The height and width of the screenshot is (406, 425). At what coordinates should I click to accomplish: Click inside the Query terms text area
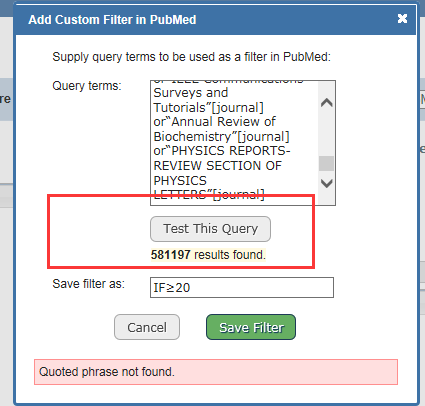tap(235, 143)
